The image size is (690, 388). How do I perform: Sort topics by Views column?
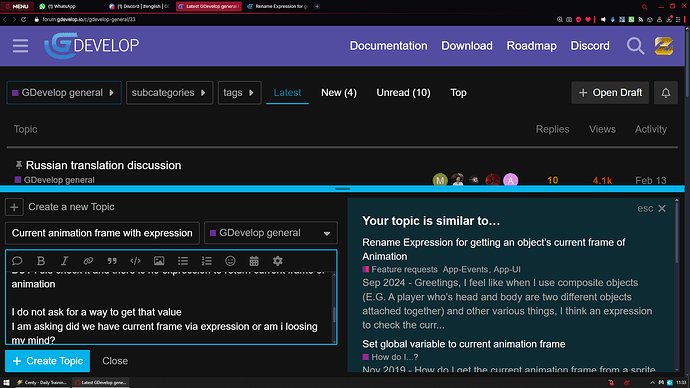click(602, 129)
